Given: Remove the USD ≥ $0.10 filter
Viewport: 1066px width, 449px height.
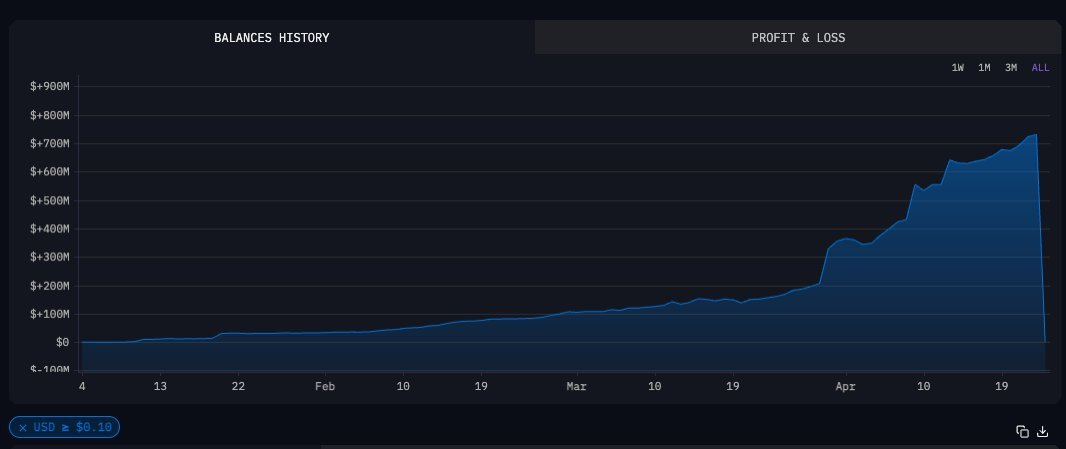Looking at the screenshot, I should pyautogui.click(x=23, y=427).
